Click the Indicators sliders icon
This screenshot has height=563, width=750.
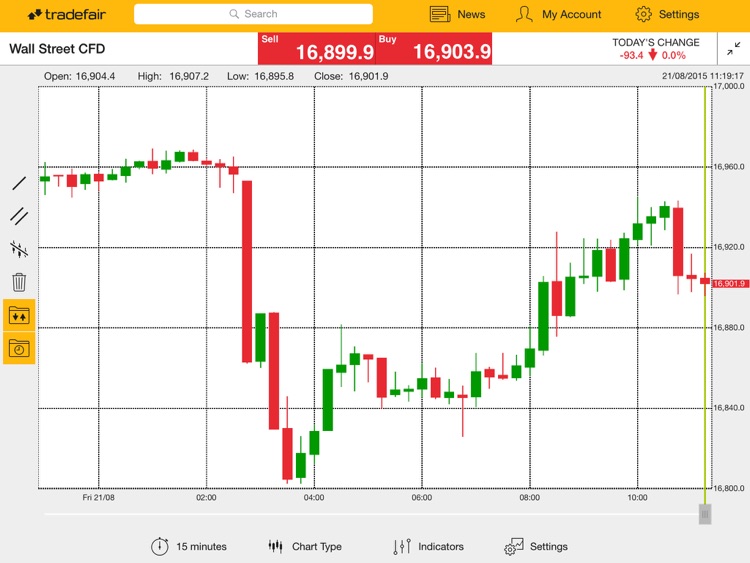[x=402, y=546]
